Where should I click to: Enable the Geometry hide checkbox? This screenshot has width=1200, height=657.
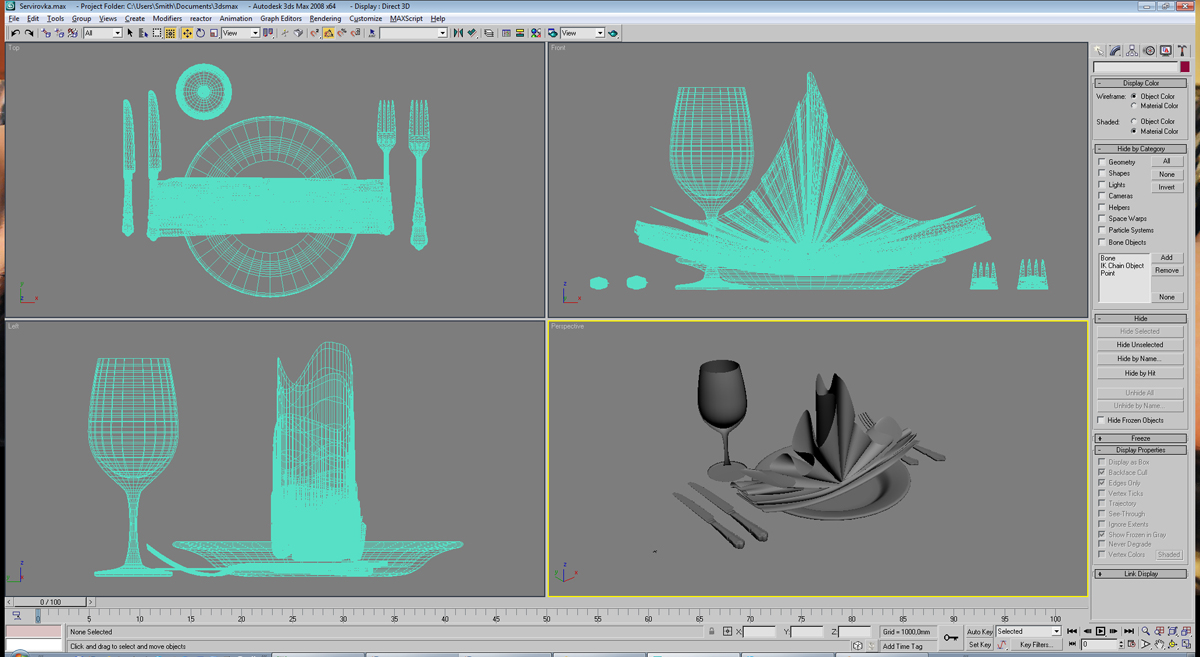coord(1102,162)
